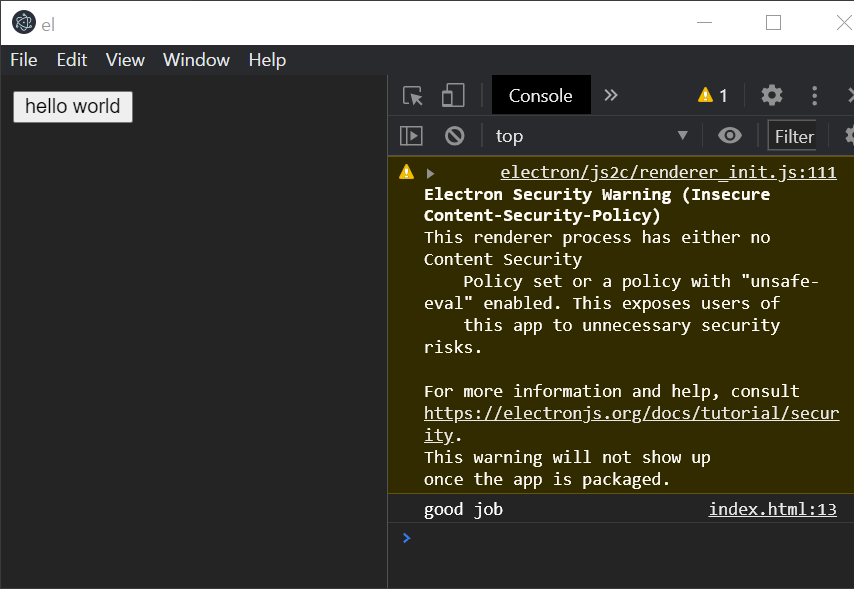Image resolution: width=854 pixels, height=589 pixels.
Task: Open the View menu
Action: click(x=125, y=60)
